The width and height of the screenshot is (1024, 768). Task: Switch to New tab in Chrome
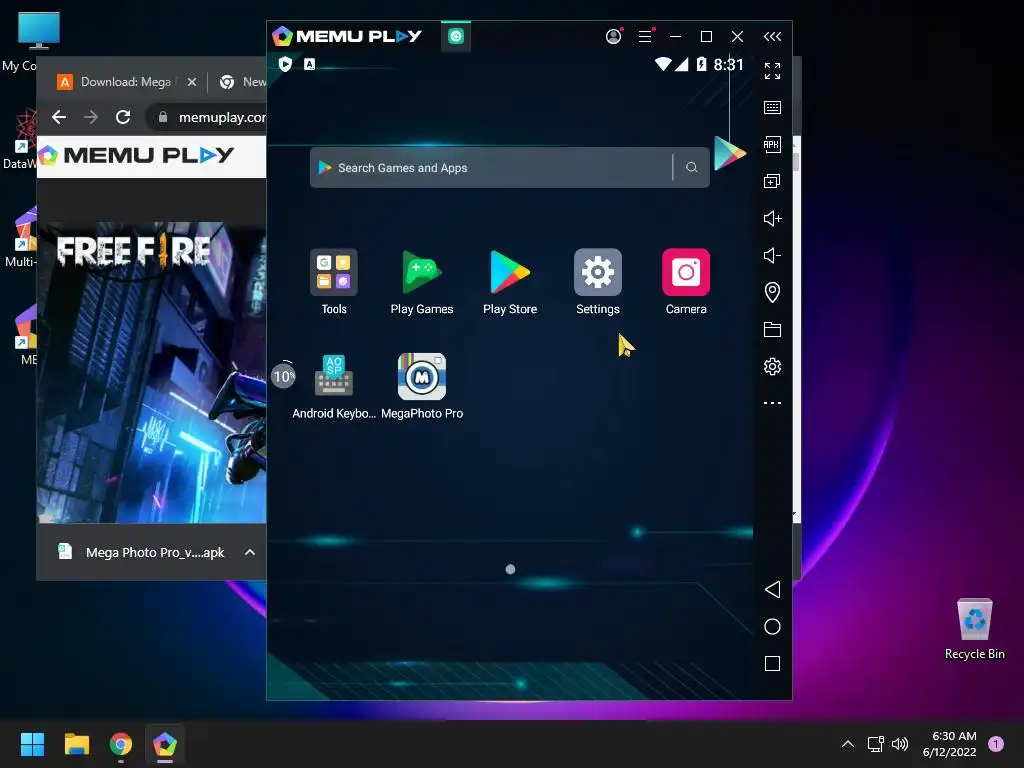click(x=243, y=82)
